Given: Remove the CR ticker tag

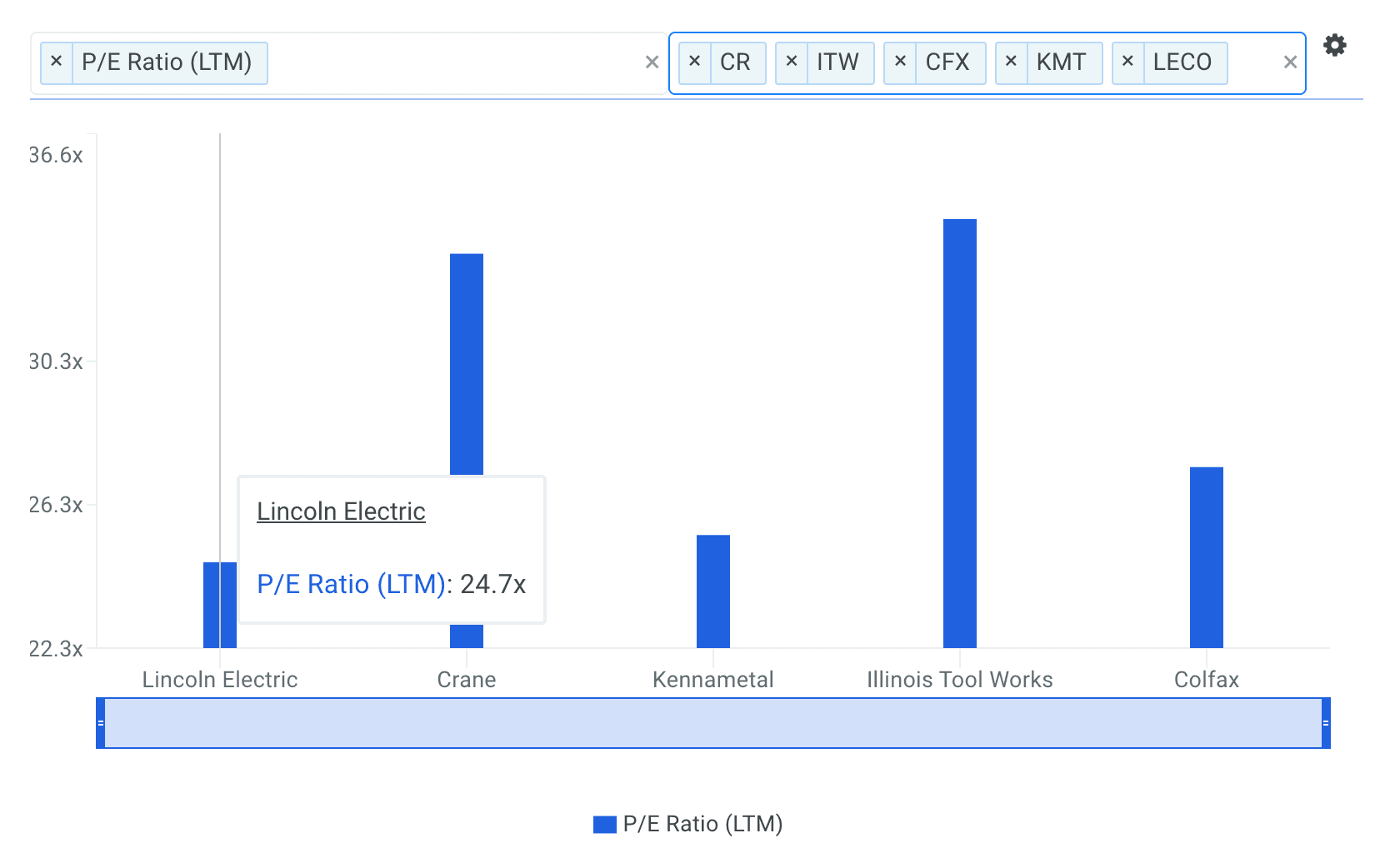Looking at the screenshot, I should pyautogui.click(x=694, y=62).
